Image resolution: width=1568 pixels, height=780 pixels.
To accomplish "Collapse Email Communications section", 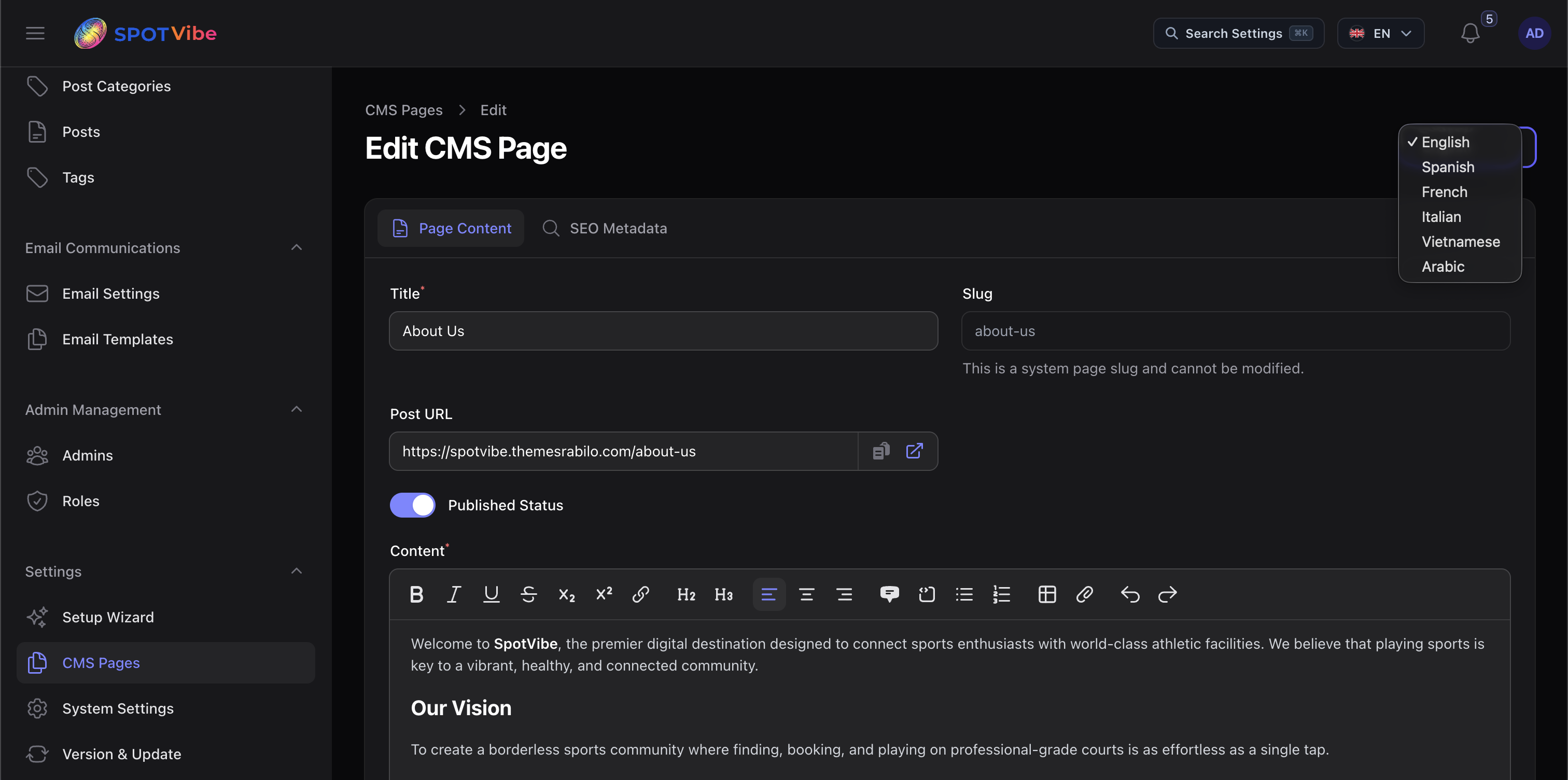I will [297, 248].
